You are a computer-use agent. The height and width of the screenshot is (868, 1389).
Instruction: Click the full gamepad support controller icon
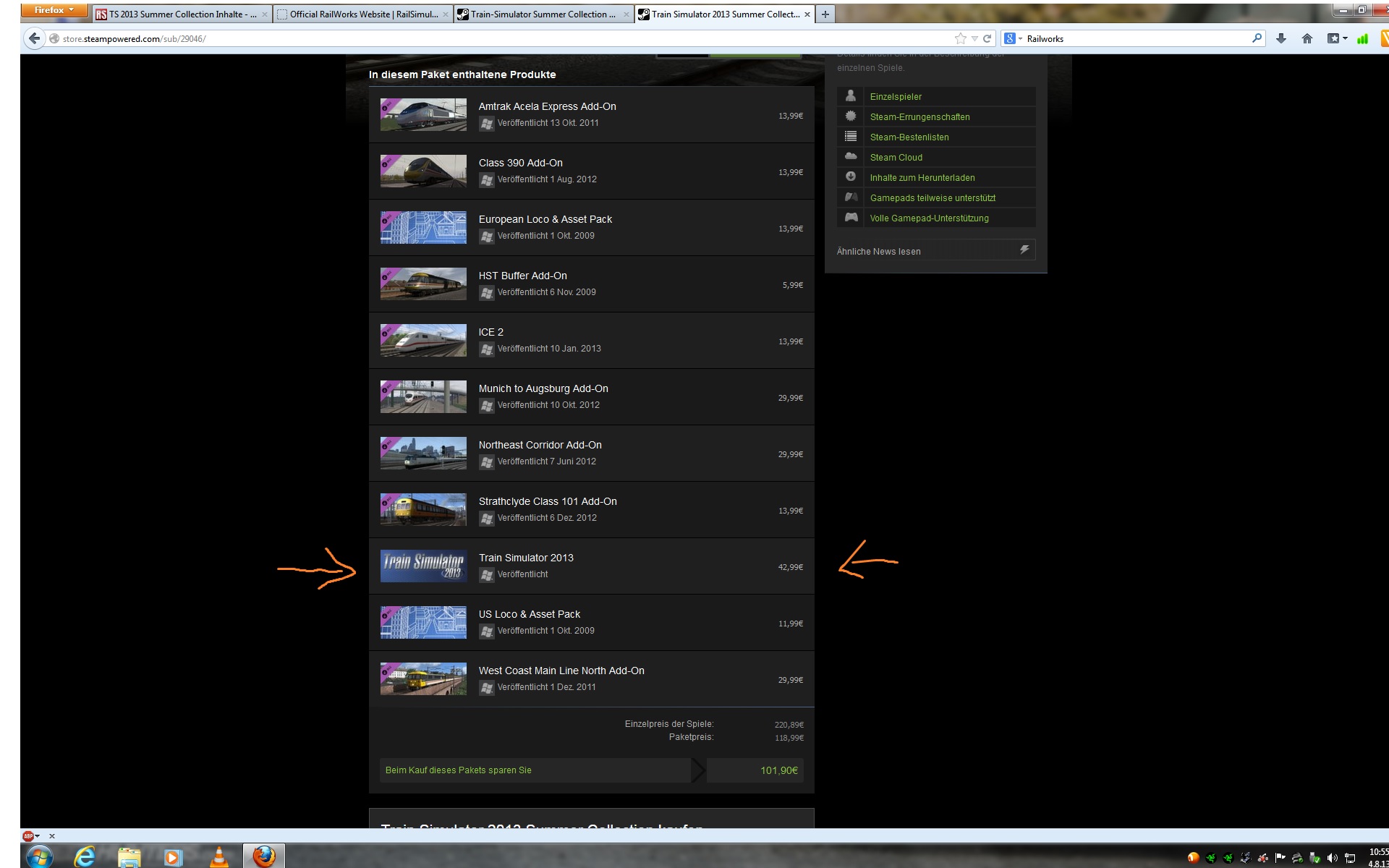coord(851,218)
